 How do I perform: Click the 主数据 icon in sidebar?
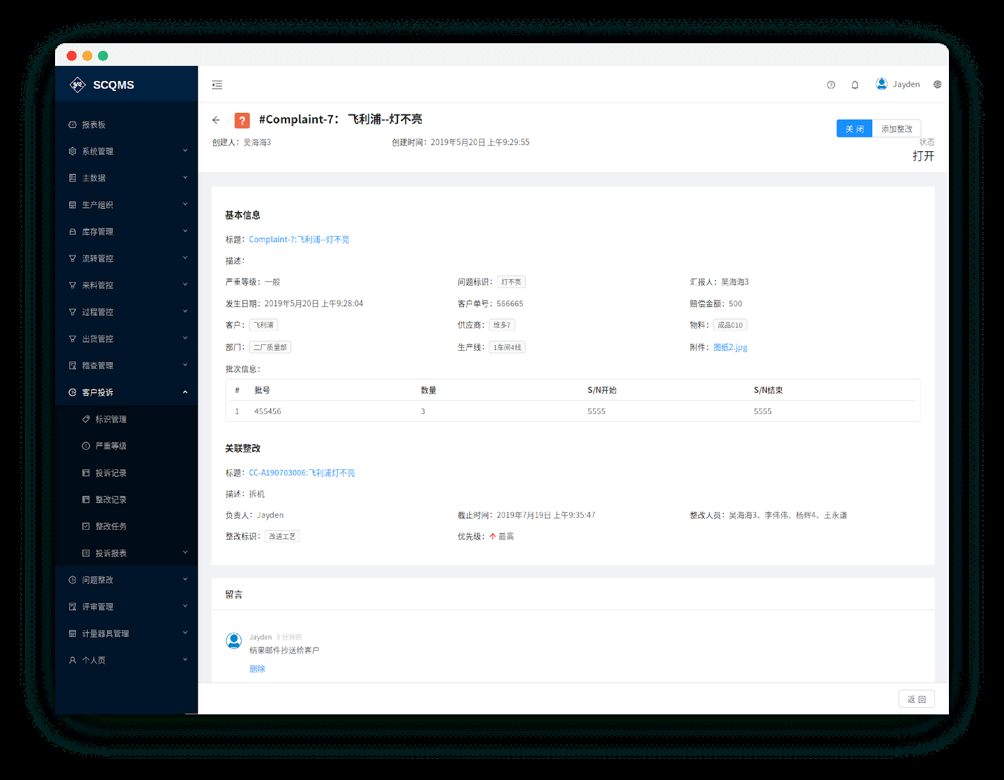pos(72,178)
